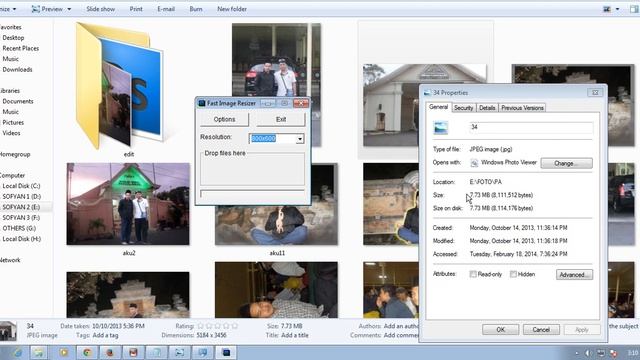Screen dimensions: 640x360
Task: Open Downloads in the sidebar
Action: [x=17, y=69]
